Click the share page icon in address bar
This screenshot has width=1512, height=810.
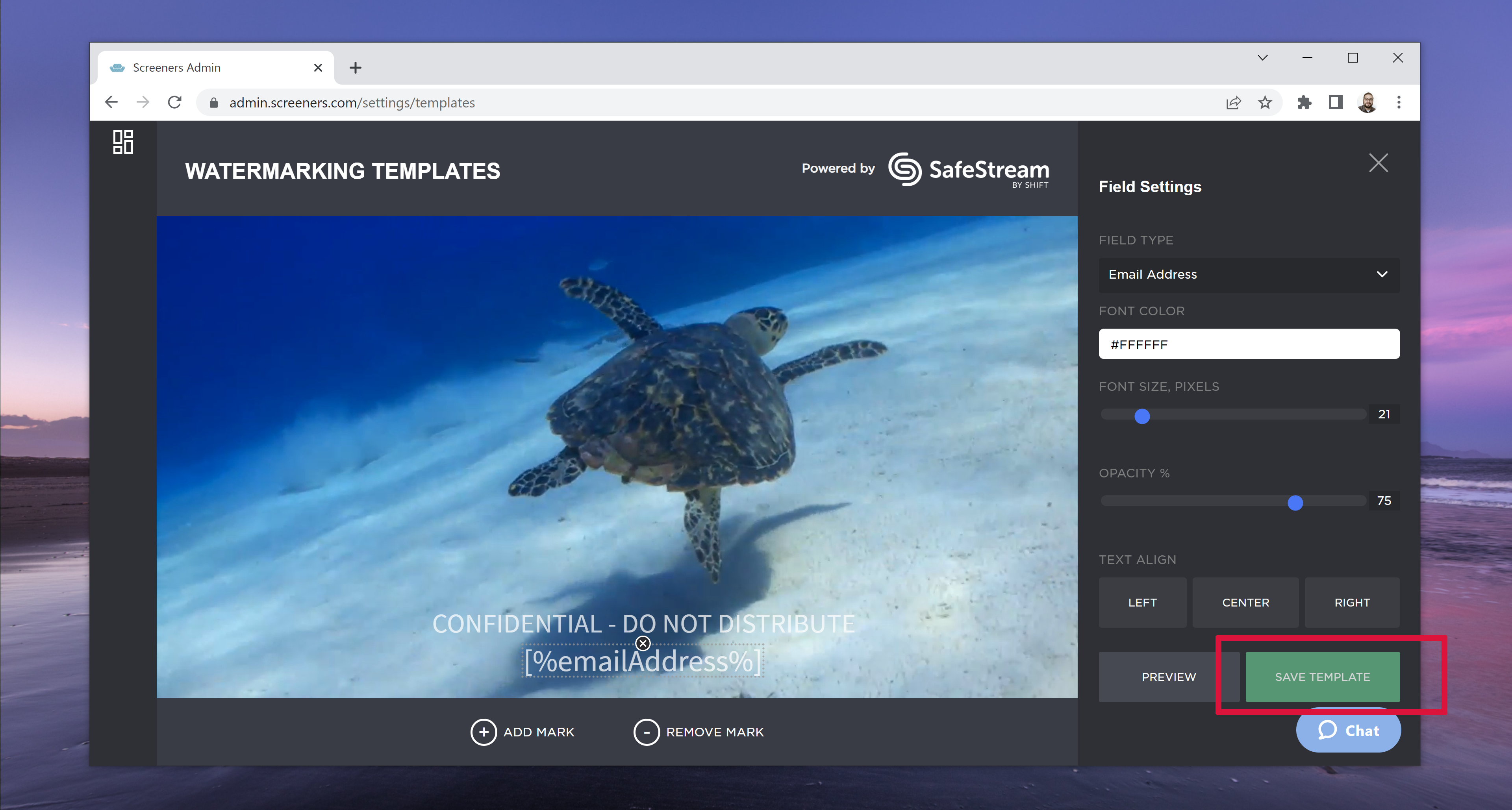point(1233,103)
